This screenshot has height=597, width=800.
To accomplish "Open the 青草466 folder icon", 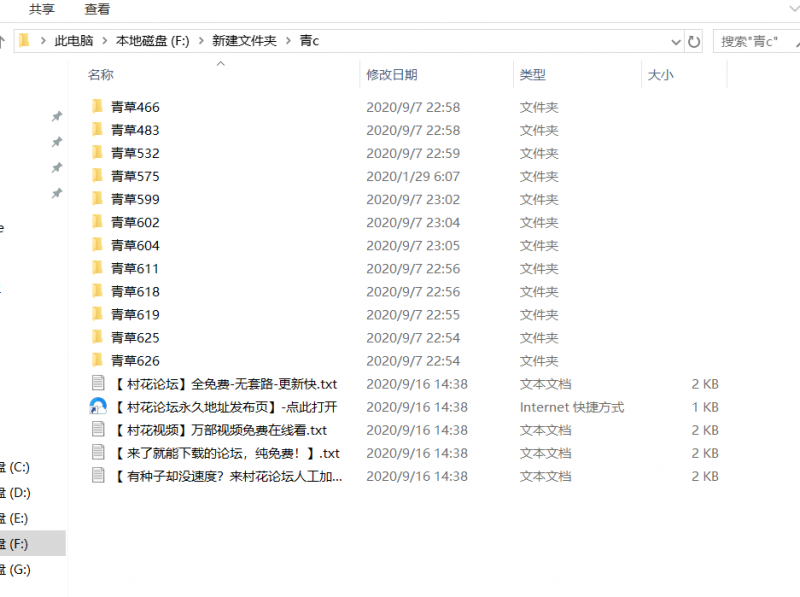I will (x=95, y=106).
